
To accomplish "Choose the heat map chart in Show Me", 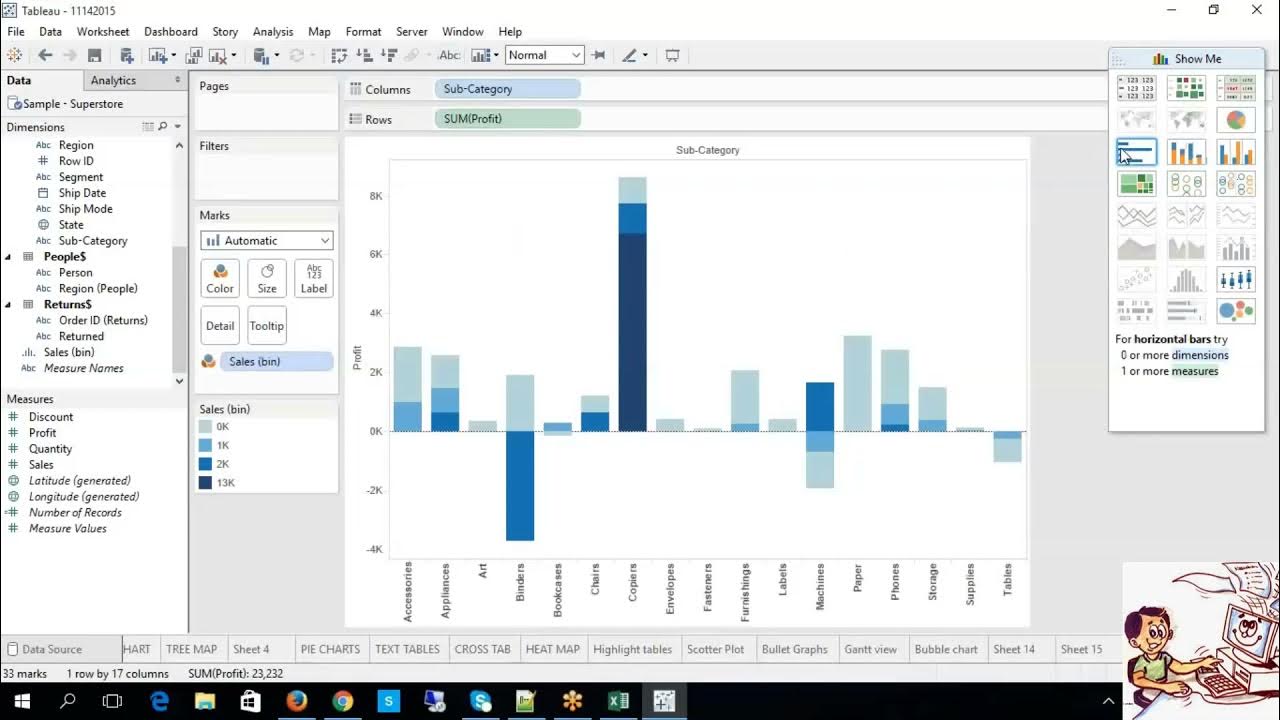I will tap(1186, 88).
